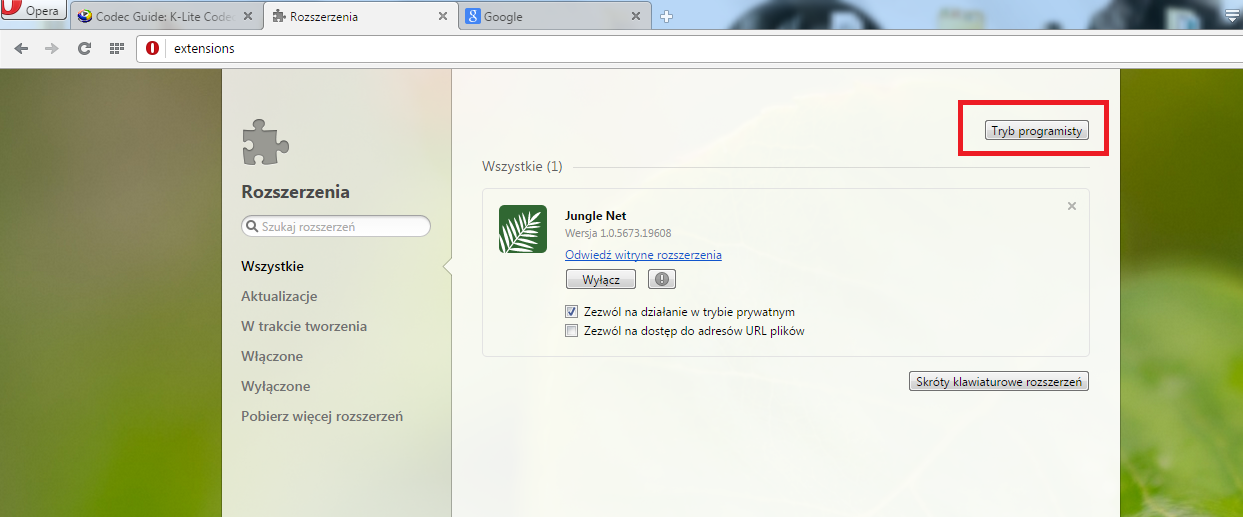
Task: Click the Wszystkie (1) section heading
Action: point(522,166)
